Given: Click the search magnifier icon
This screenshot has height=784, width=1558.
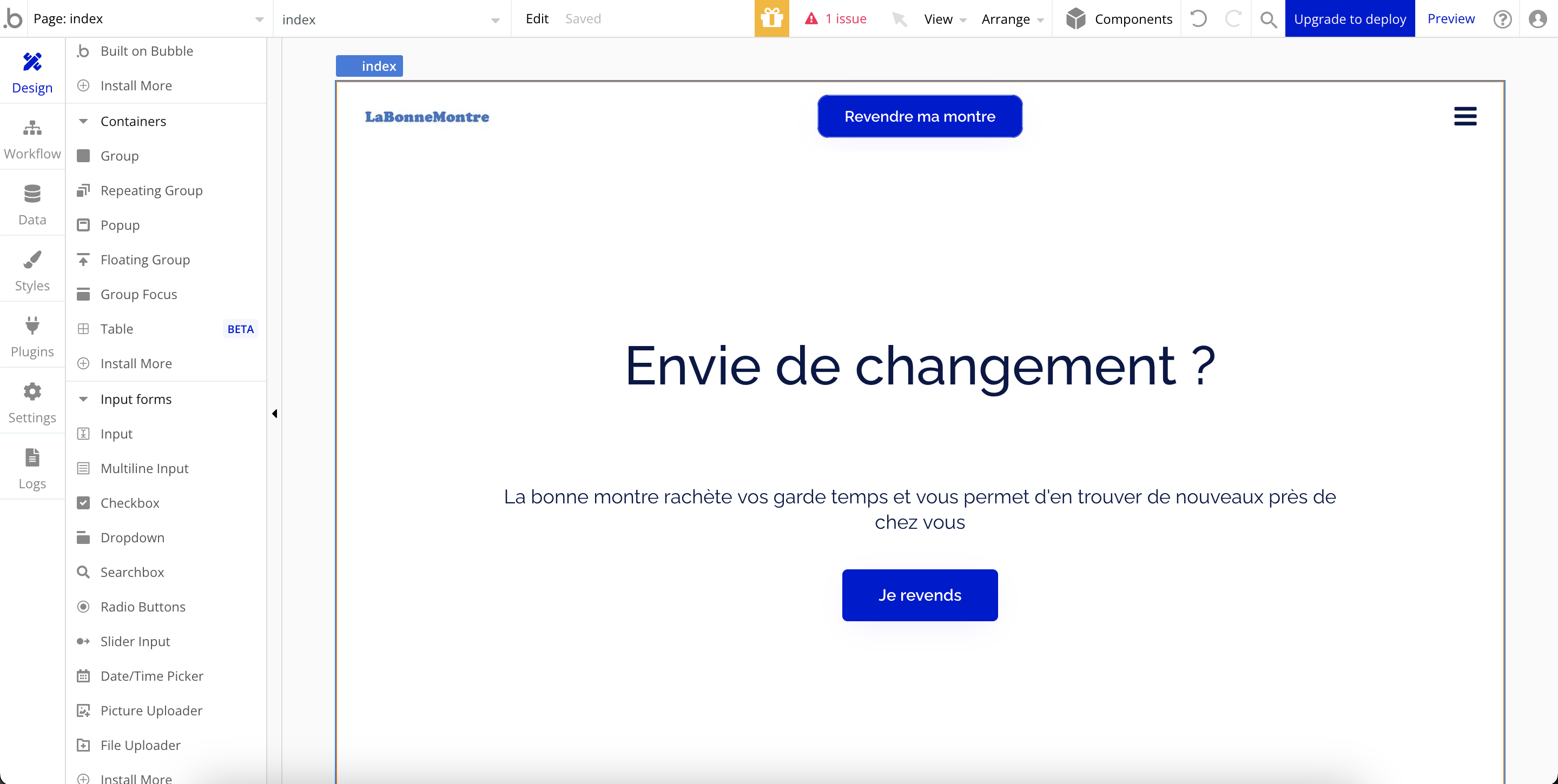Looking at the screenshot, I should click(x=1267, y=19).
